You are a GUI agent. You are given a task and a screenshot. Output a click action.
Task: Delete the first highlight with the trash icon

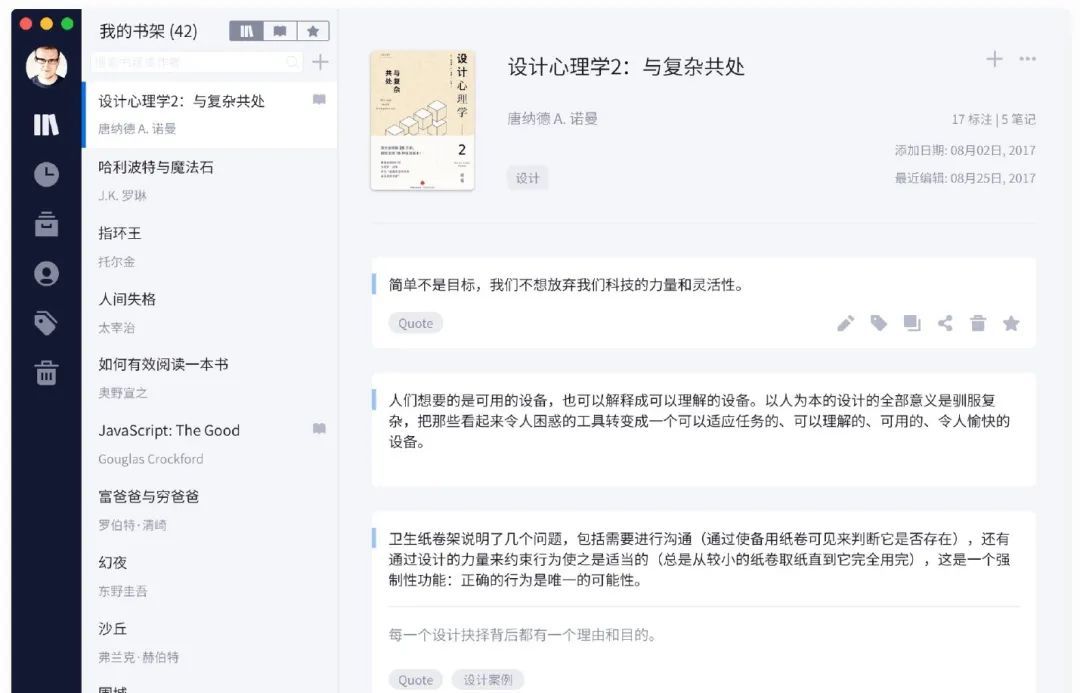pyautogui.click(x=977, y=323)
